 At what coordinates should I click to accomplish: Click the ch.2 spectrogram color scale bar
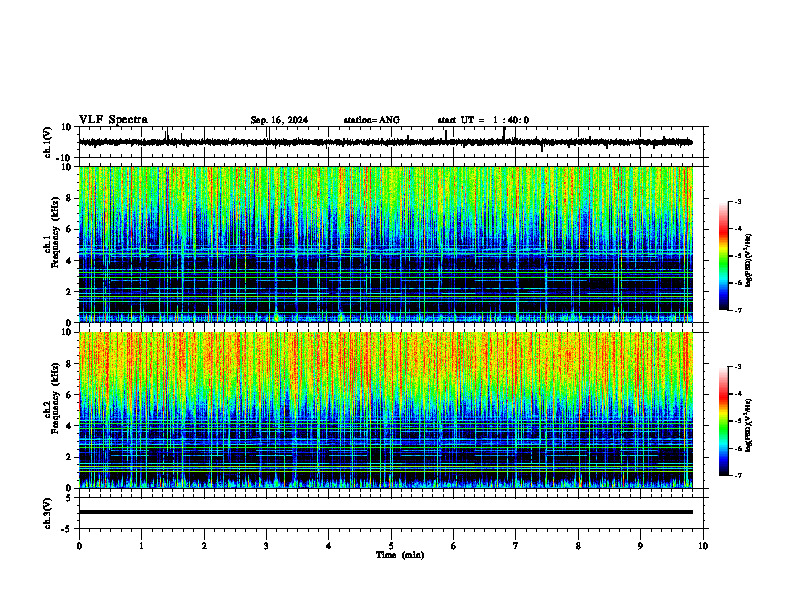[724, 421]
